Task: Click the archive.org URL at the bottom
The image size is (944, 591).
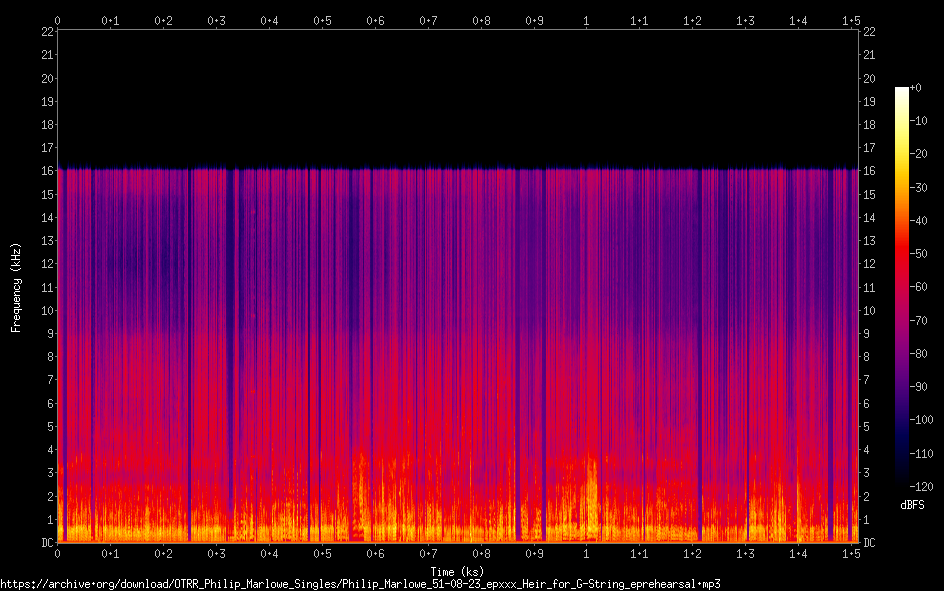Action: pos(360,583)
